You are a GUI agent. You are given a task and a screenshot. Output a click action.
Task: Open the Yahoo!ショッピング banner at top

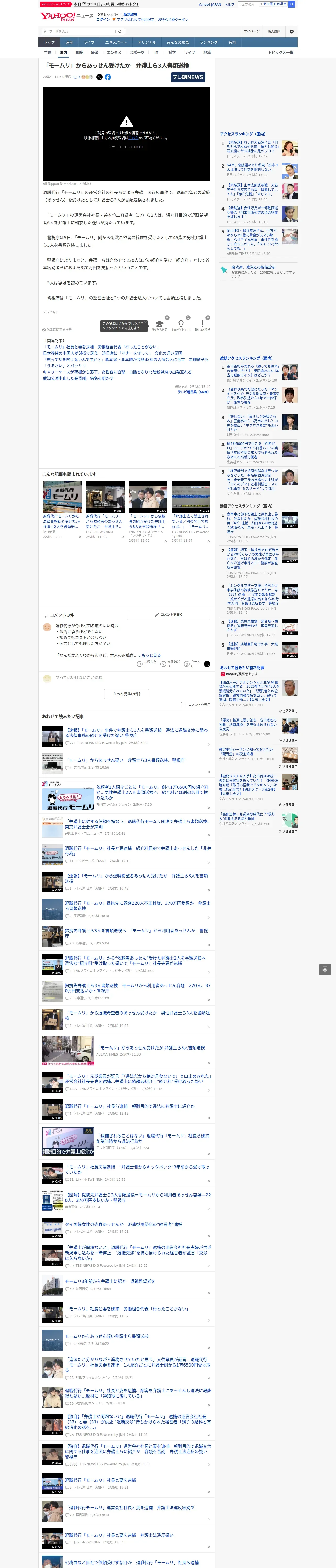point(55,4)
